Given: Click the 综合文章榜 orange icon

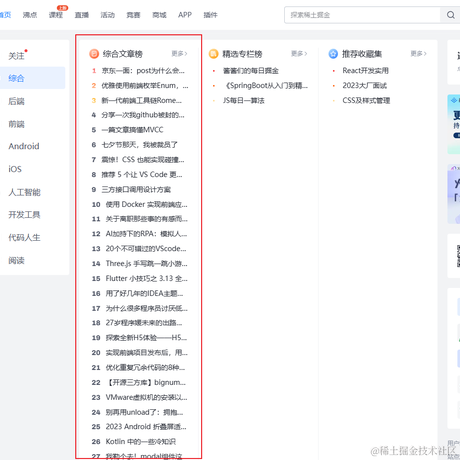Looking at the screenshot, I should tap(94, 54).
